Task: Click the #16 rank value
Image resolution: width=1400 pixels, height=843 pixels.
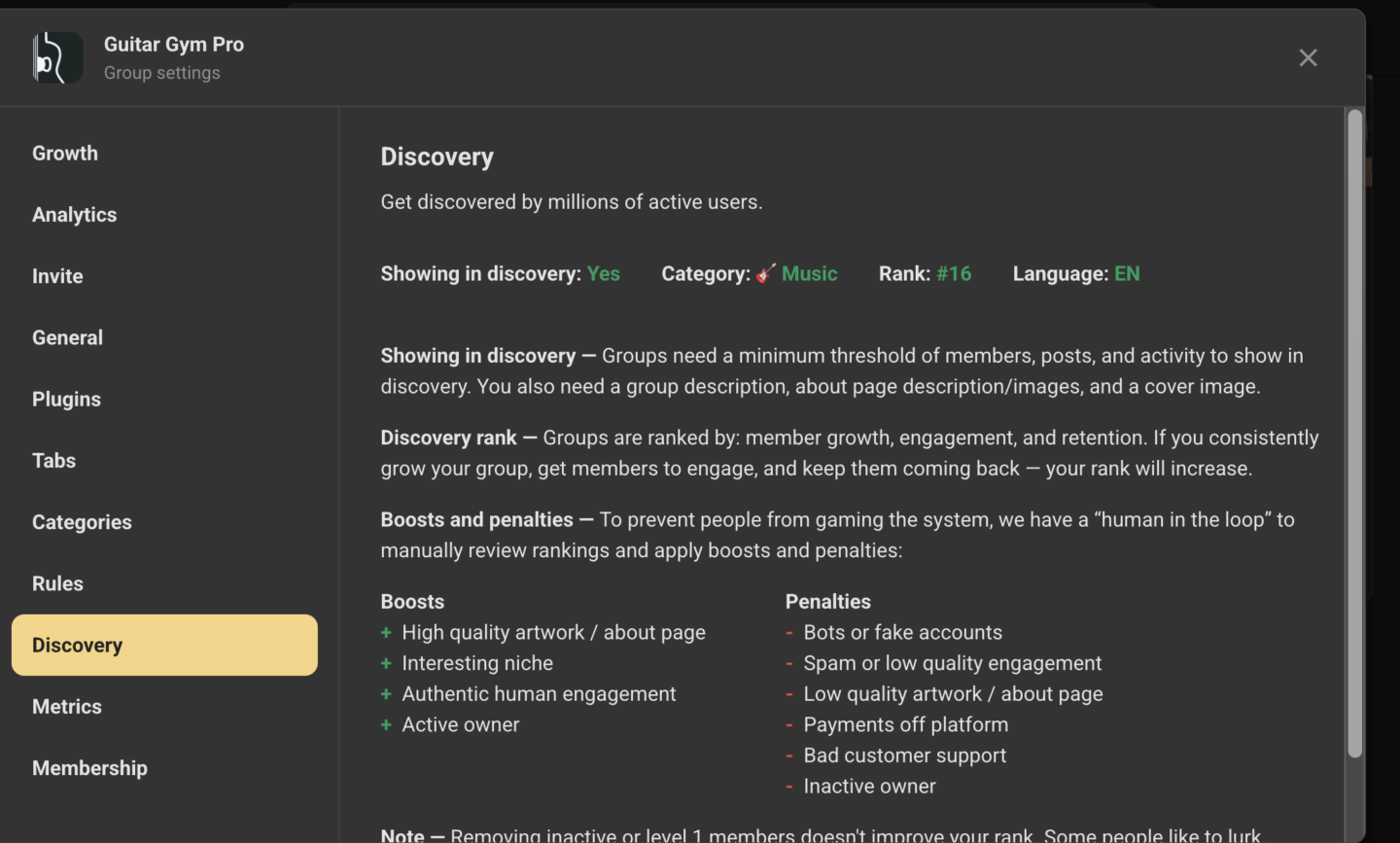Action: (953, 274)
